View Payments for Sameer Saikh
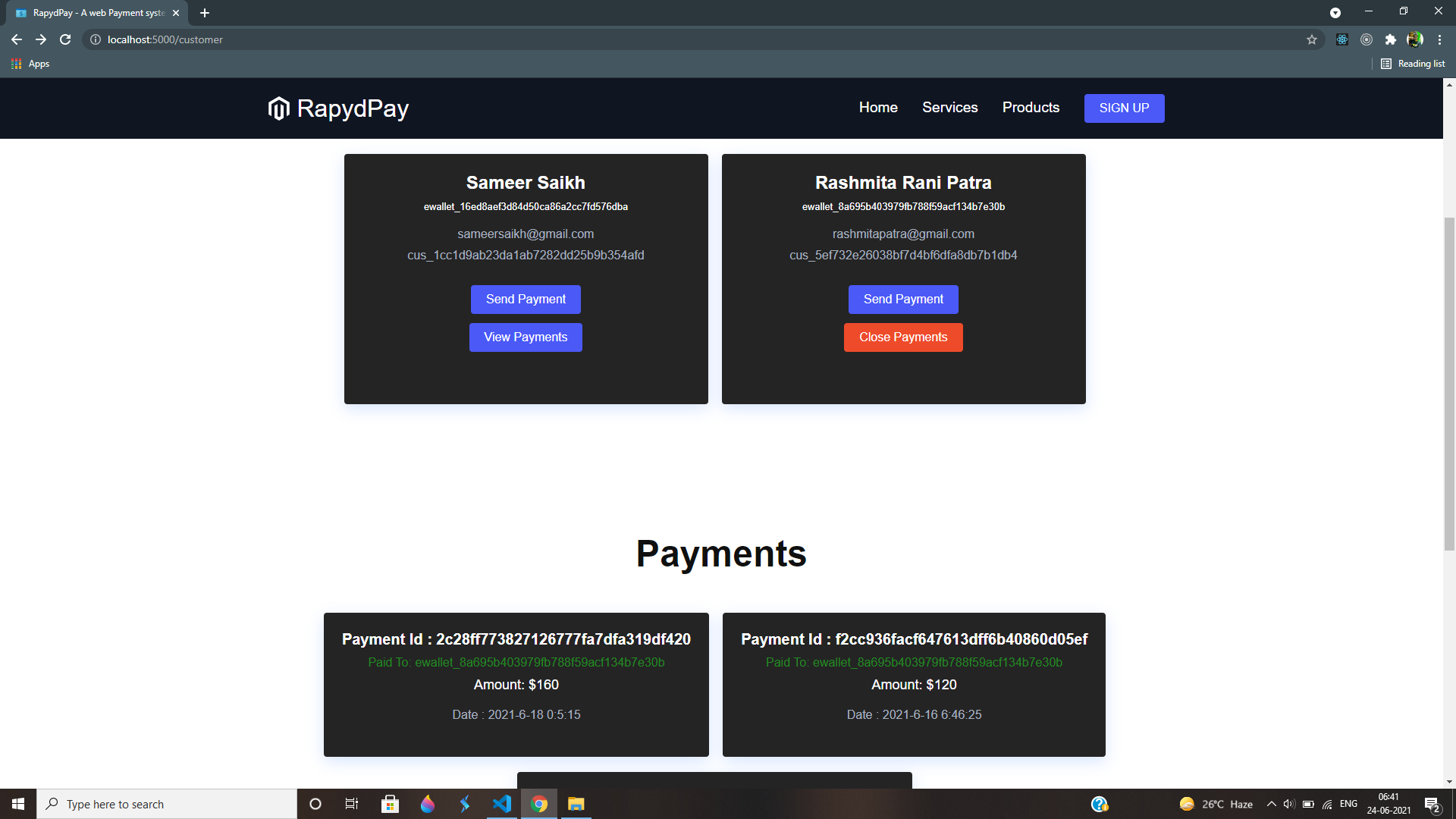Image resolution: width=1456 pixels, height=819 pixels. pos(526,337)
